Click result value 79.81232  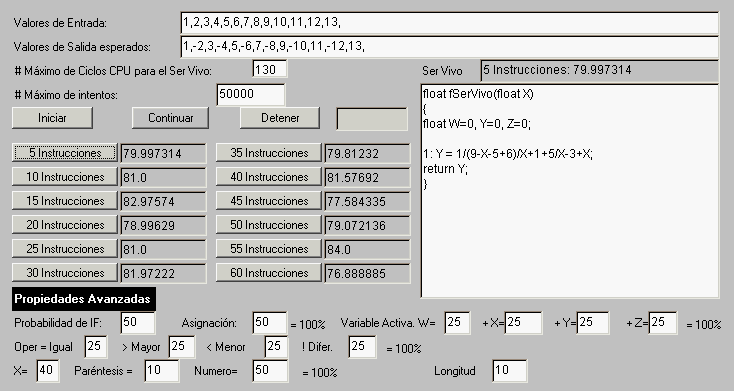pos(367,154)
